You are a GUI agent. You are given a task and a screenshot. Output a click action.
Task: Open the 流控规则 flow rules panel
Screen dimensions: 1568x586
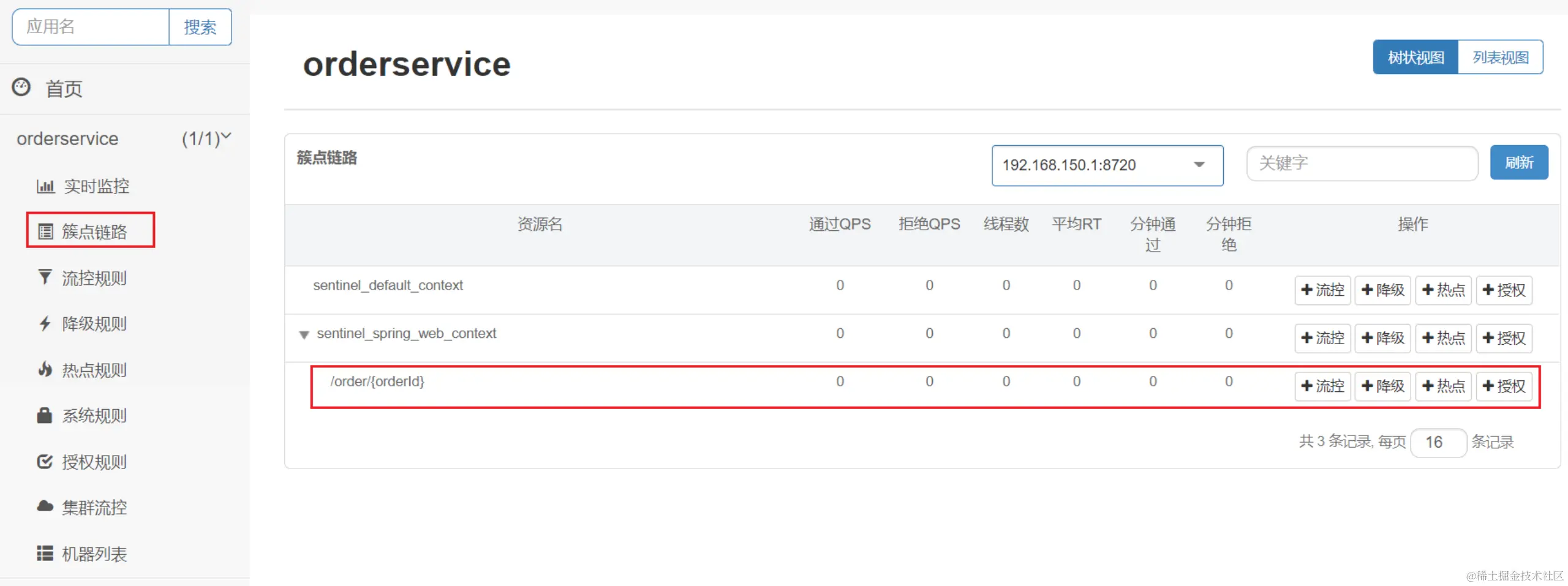tap(93, 277)
